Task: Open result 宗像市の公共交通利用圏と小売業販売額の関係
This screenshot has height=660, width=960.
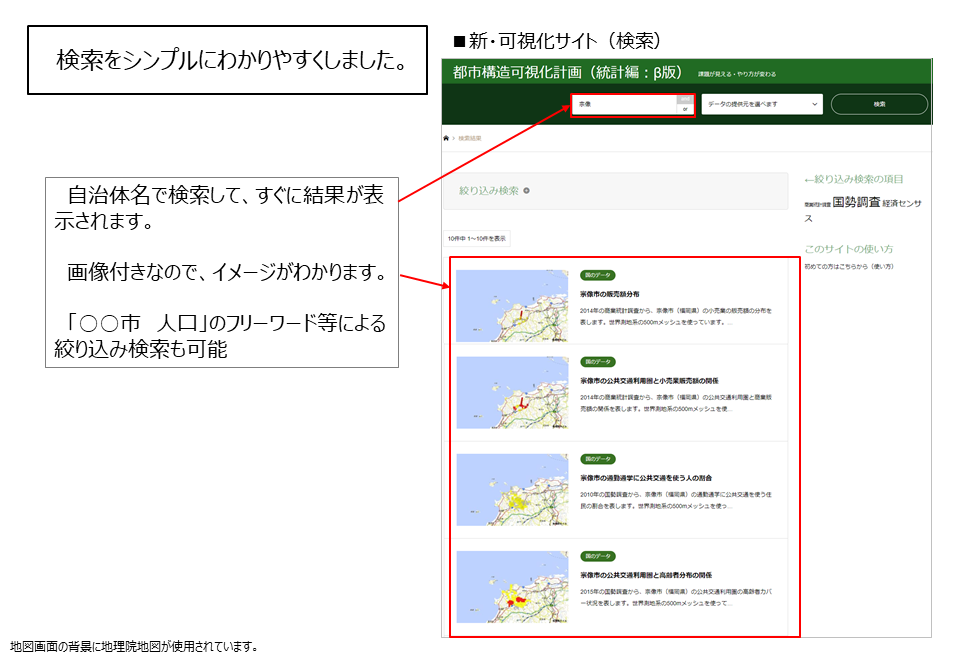Action: point(649,381)
